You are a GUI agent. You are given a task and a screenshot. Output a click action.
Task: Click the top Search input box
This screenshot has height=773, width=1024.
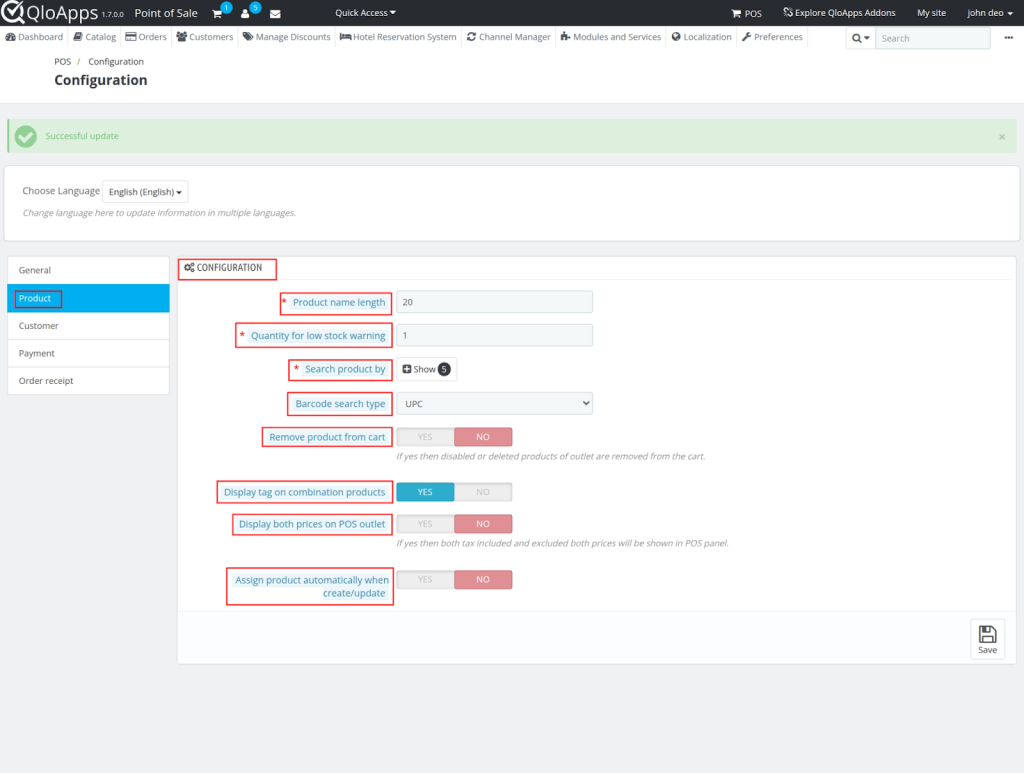[933, 38]
